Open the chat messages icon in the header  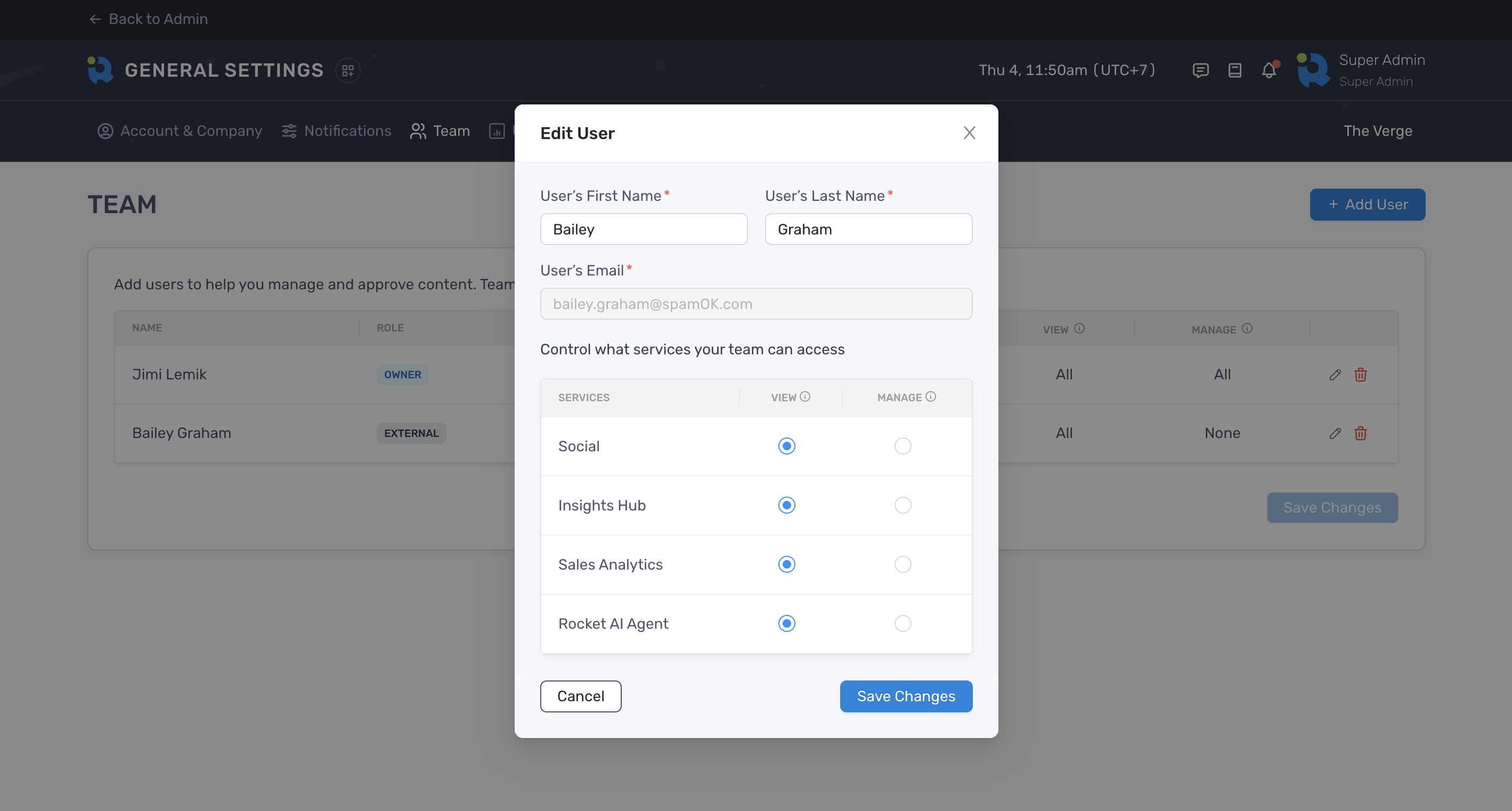point(1200,70)
